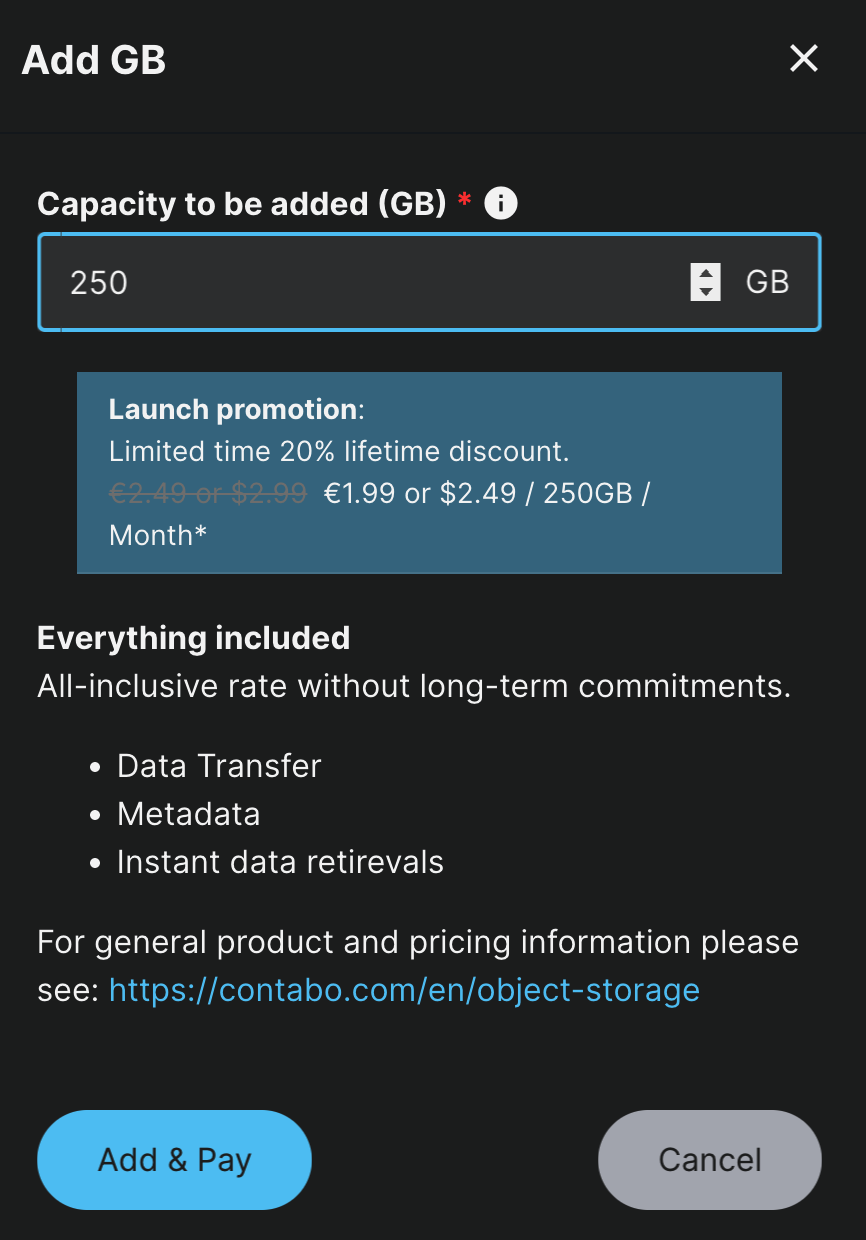Click the discounted €1.99 or $2.49 price
The image size is (866, 1240).
click(x=420, y=493)
